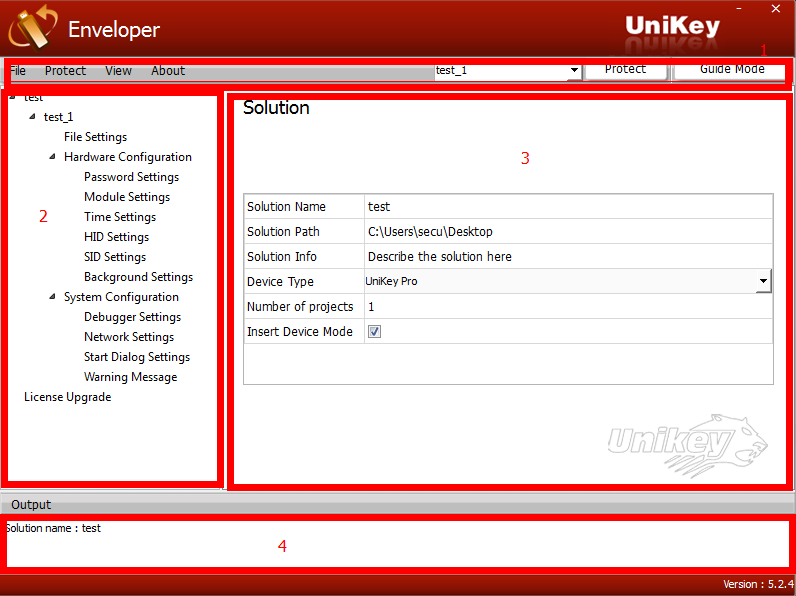Switch to Guide Mode
Screen dimensions: 796x596
click(x=731, y=70)
